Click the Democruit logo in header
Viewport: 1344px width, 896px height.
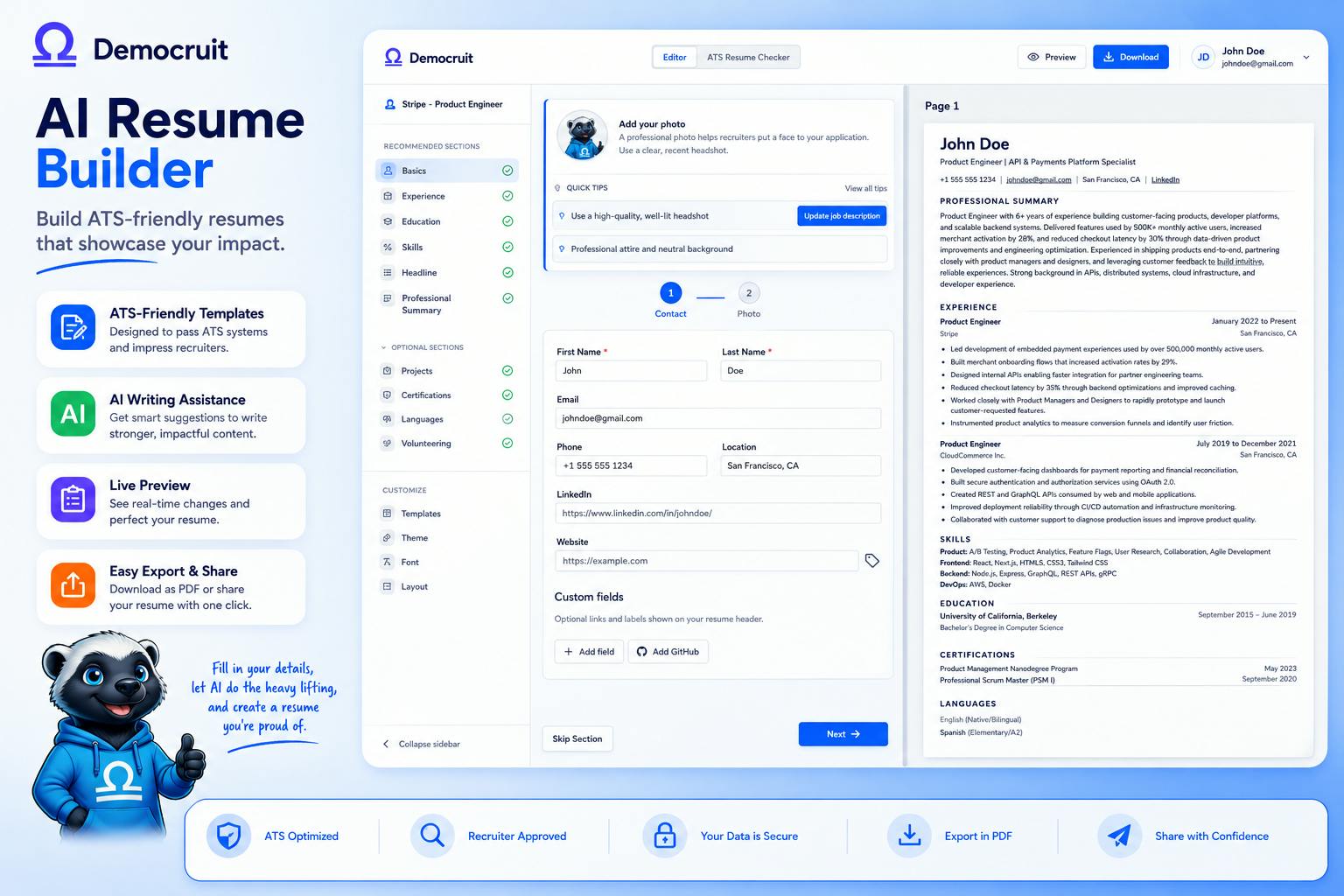(429, 58)
